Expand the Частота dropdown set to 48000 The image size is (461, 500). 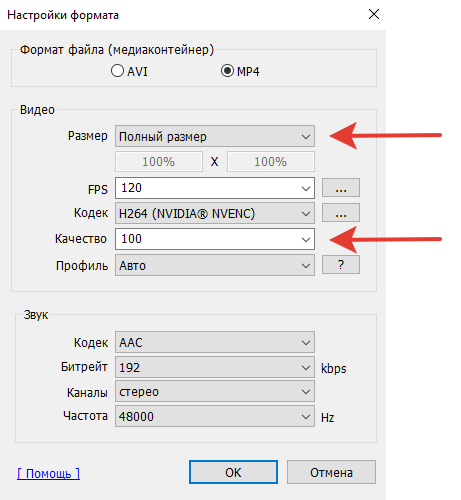pyautogui.click(x=215, y=416)
